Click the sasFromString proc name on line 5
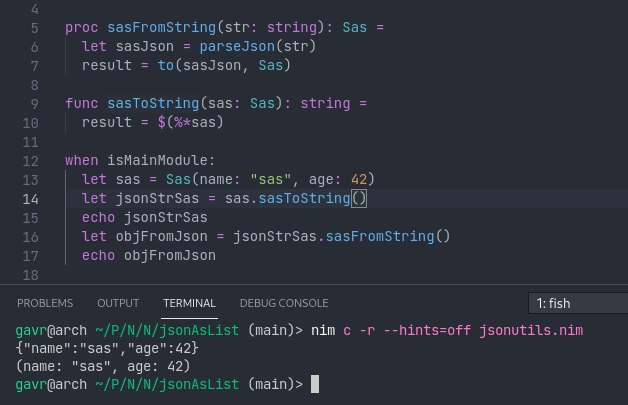Viewport: 628px width, 405px height. tap(161, 27)
